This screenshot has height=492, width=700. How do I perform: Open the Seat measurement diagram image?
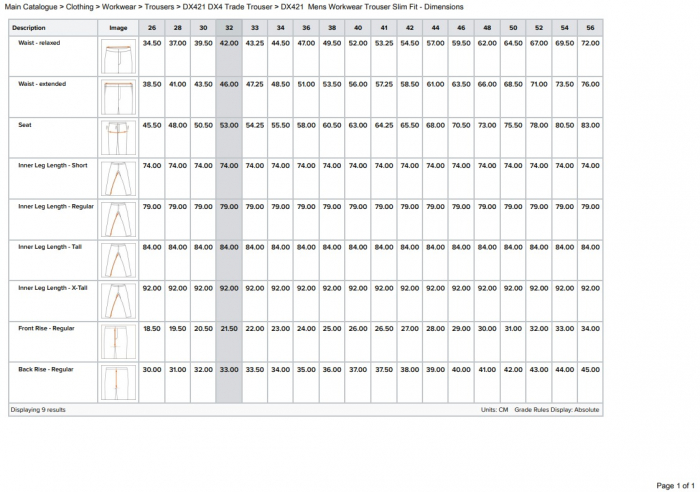tap(118, 136)
